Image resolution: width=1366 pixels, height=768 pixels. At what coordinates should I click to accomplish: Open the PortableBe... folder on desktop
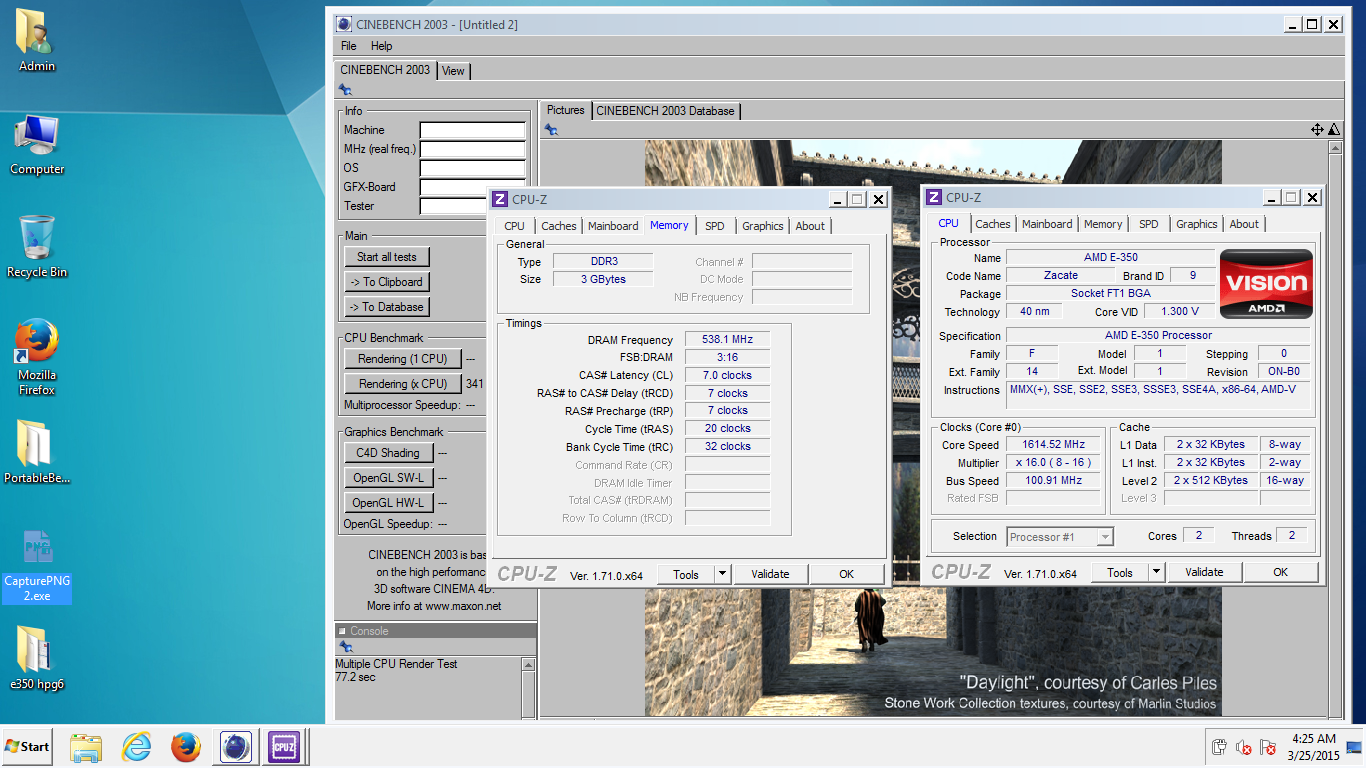point(37,452)
